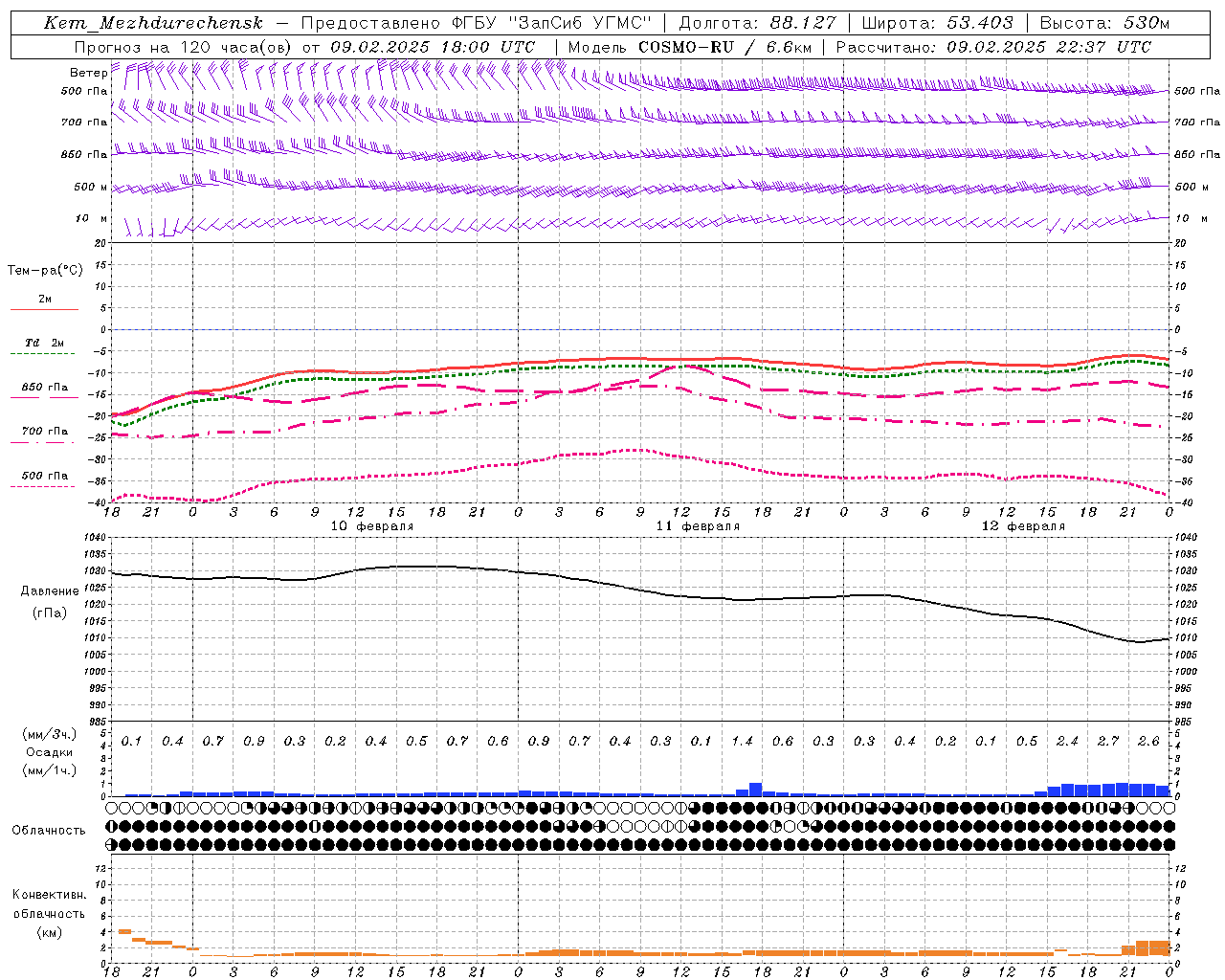Click the (гПа) unit label under Давление
Image resolution: width=1225 pixels, height=980 pixels.
[49, 613]
